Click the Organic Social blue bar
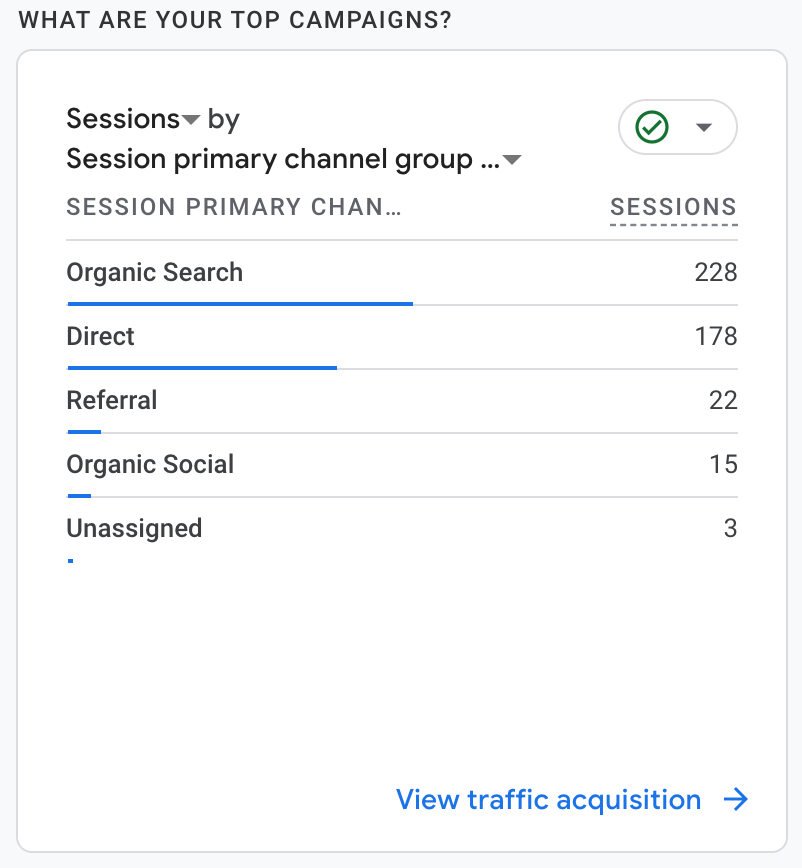 coord(79,495)
